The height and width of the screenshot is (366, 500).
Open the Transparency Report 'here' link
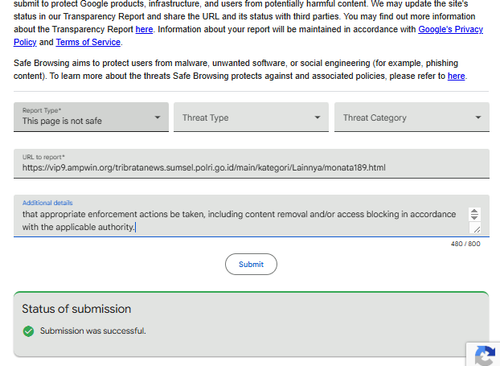pos(144,29)
